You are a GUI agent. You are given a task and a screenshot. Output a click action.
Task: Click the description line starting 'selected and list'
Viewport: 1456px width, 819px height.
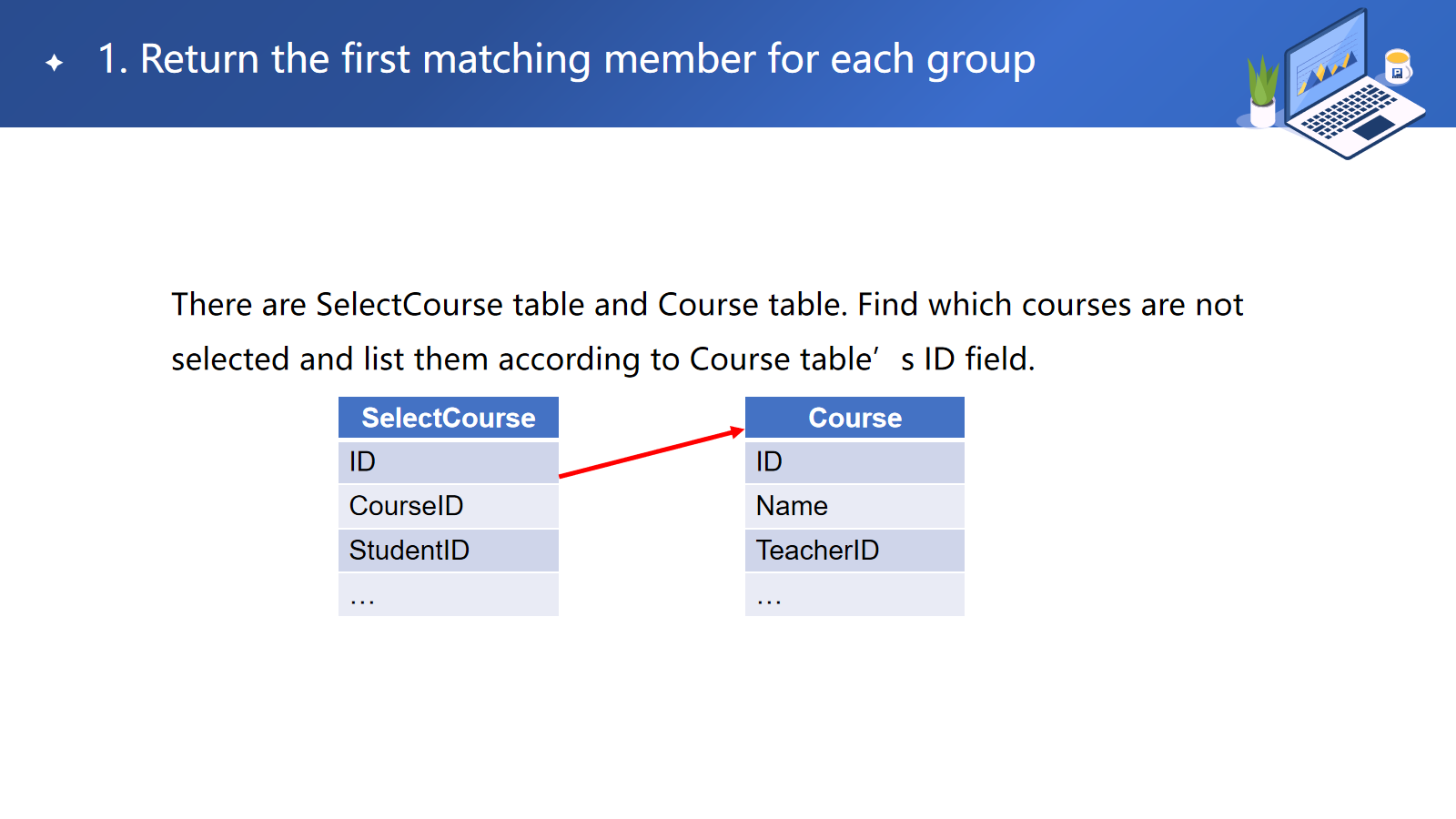click(x=602, y=359)
